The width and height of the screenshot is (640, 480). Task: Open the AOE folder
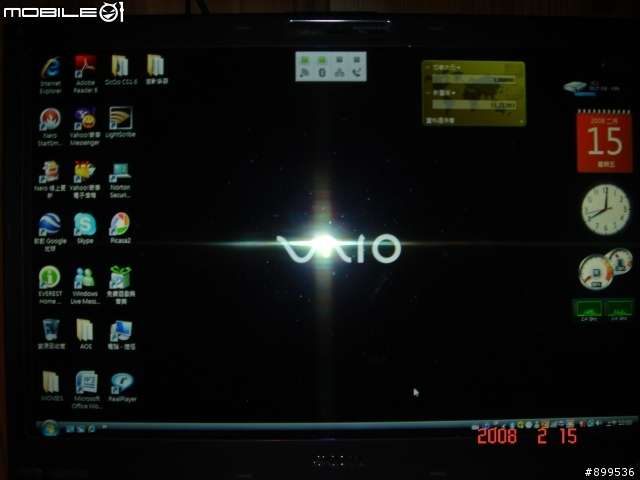(85, 334)
